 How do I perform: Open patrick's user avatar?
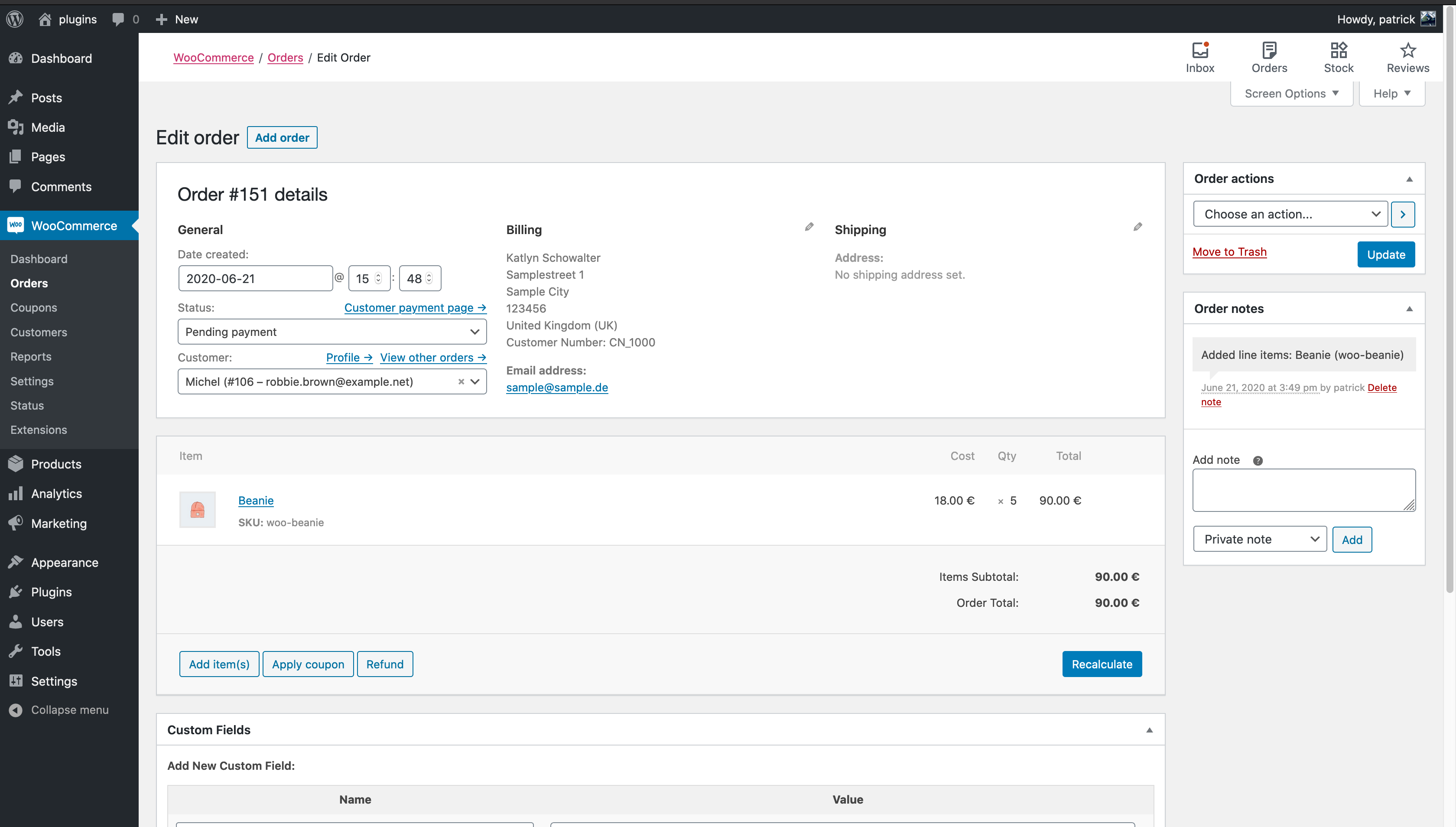(x=1427, y=19)
